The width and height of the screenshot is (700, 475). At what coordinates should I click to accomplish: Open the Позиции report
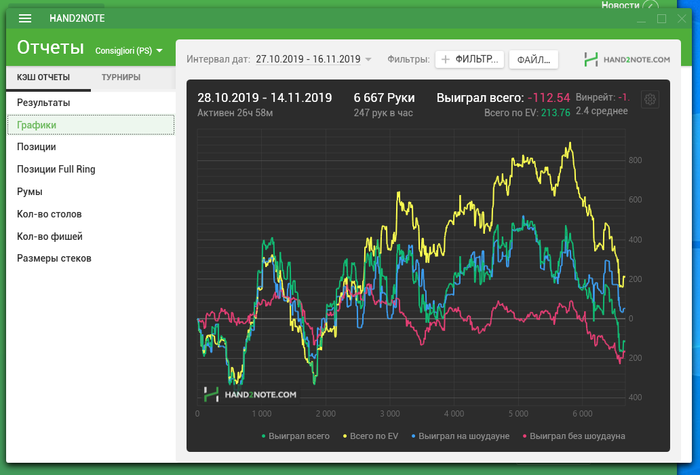point(90,147)
